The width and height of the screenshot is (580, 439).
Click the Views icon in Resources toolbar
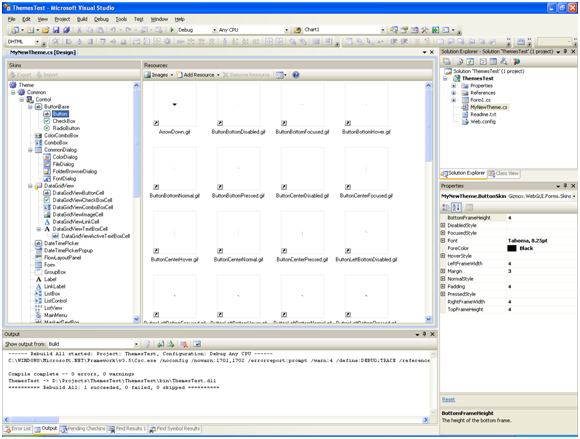tap(280, 75)
